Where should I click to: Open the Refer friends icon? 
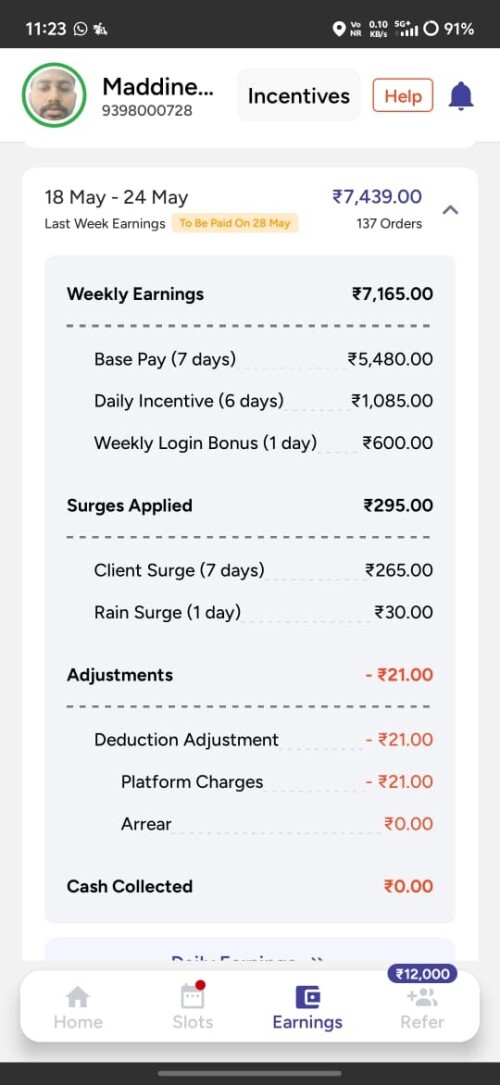(422, 998)
